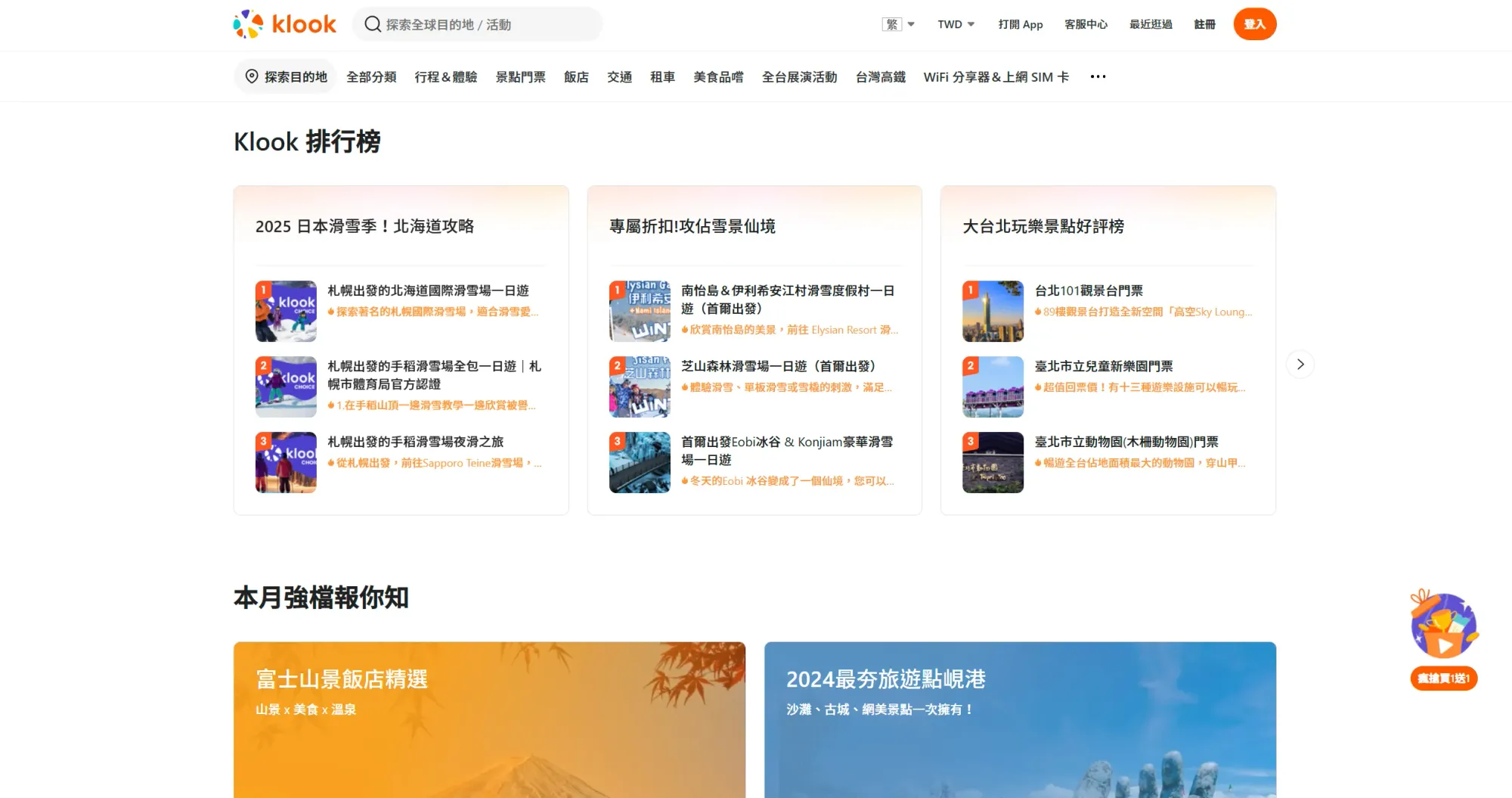Select the 行程＆體驗 menu item
The width and height of the screenshot is (1512, 798).
pyautogui.click(x=446, y=76)
